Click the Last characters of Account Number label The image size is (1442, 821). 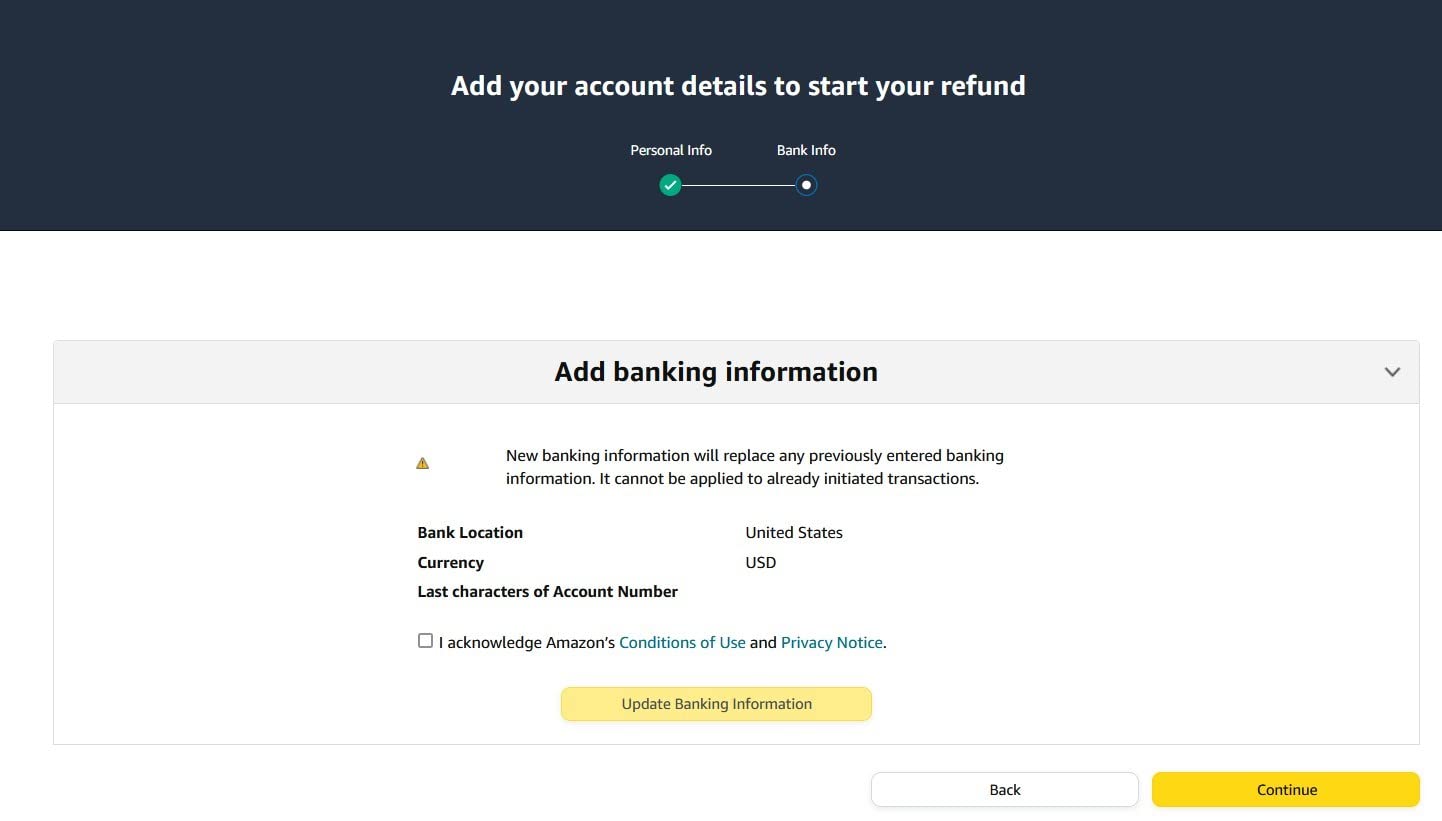coord(547,592)
